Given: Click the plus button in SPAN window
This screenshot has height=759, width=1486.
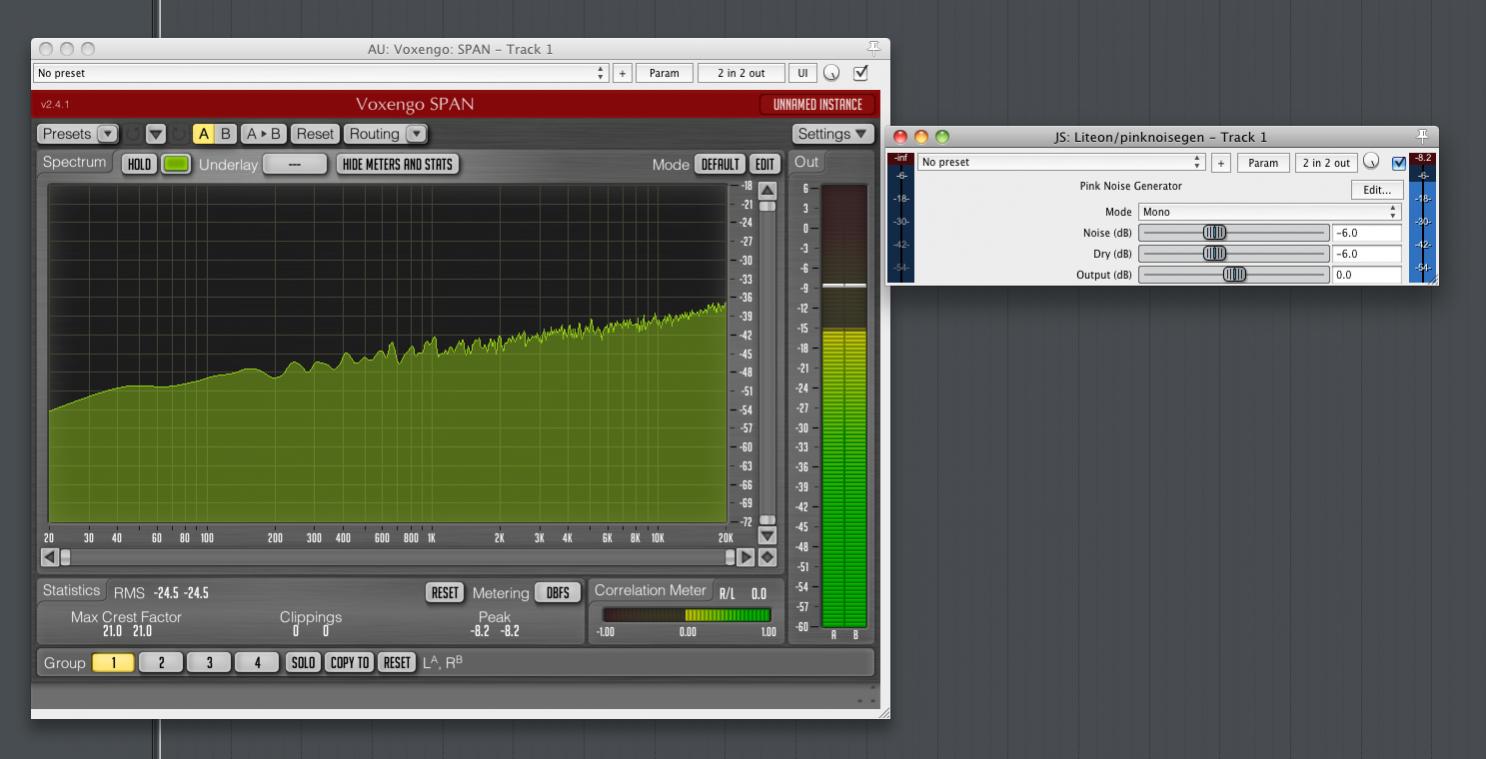Looking at the screenshot, I should pos(622,73).
